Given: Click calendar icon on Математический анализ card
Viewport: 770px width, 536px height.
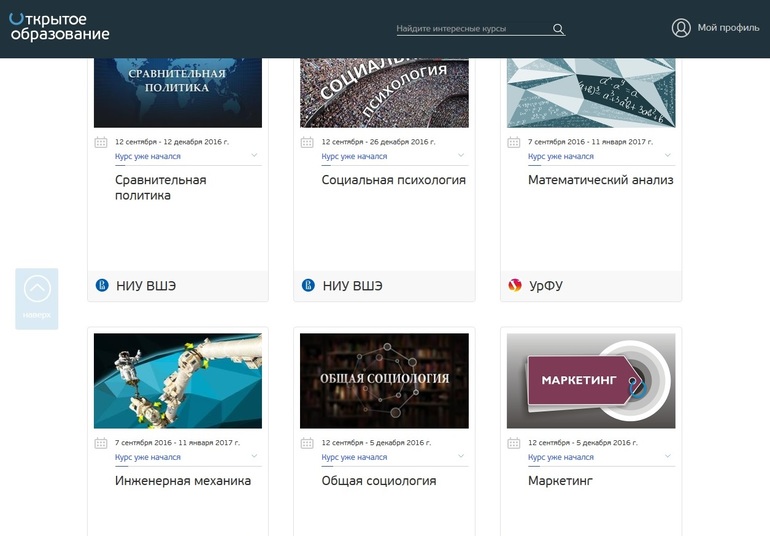Looking at the screenshot, I should (514, 143).
